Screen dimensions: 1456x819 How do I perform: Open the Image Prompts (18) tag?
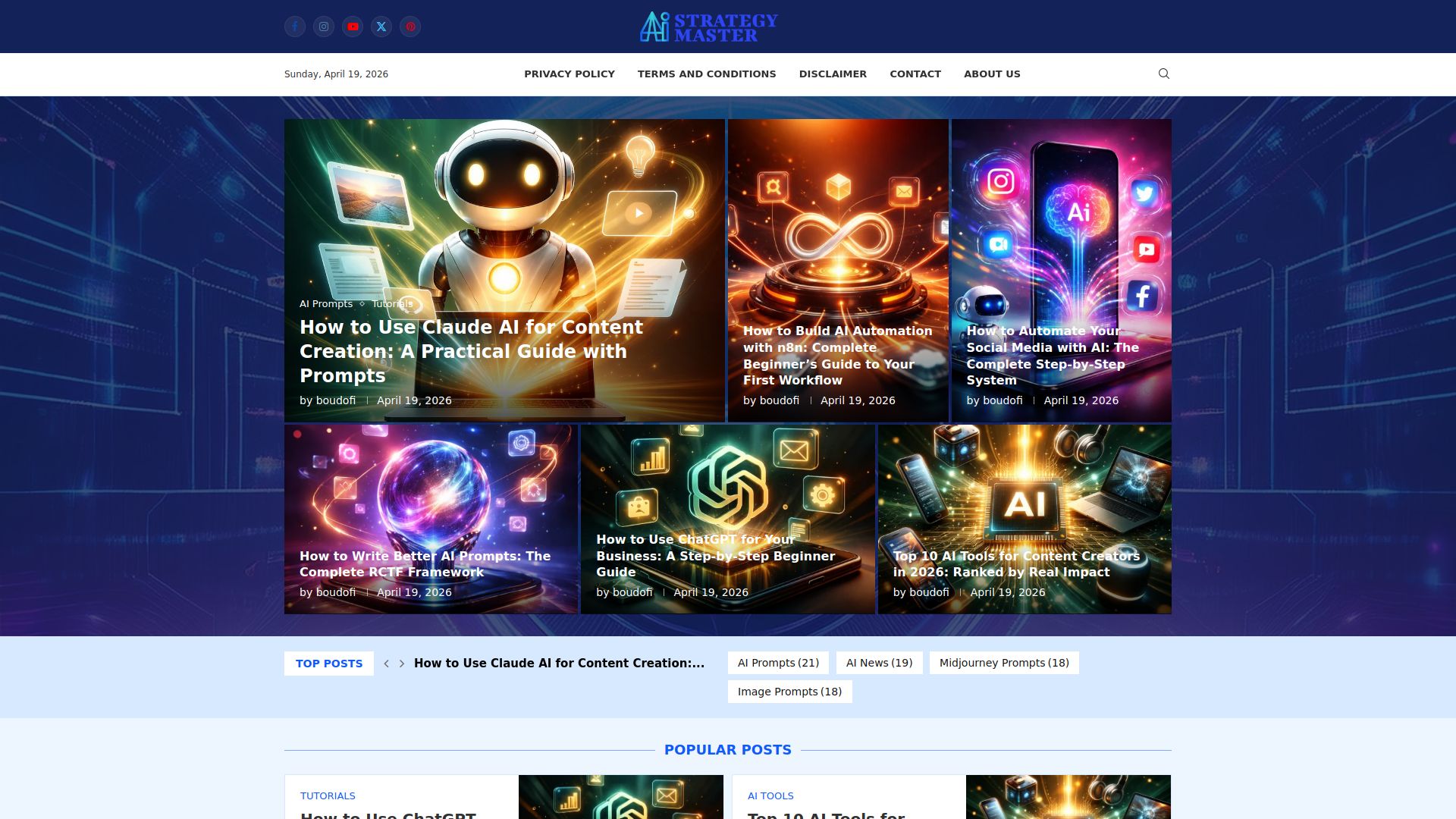(x=789, y=692)
